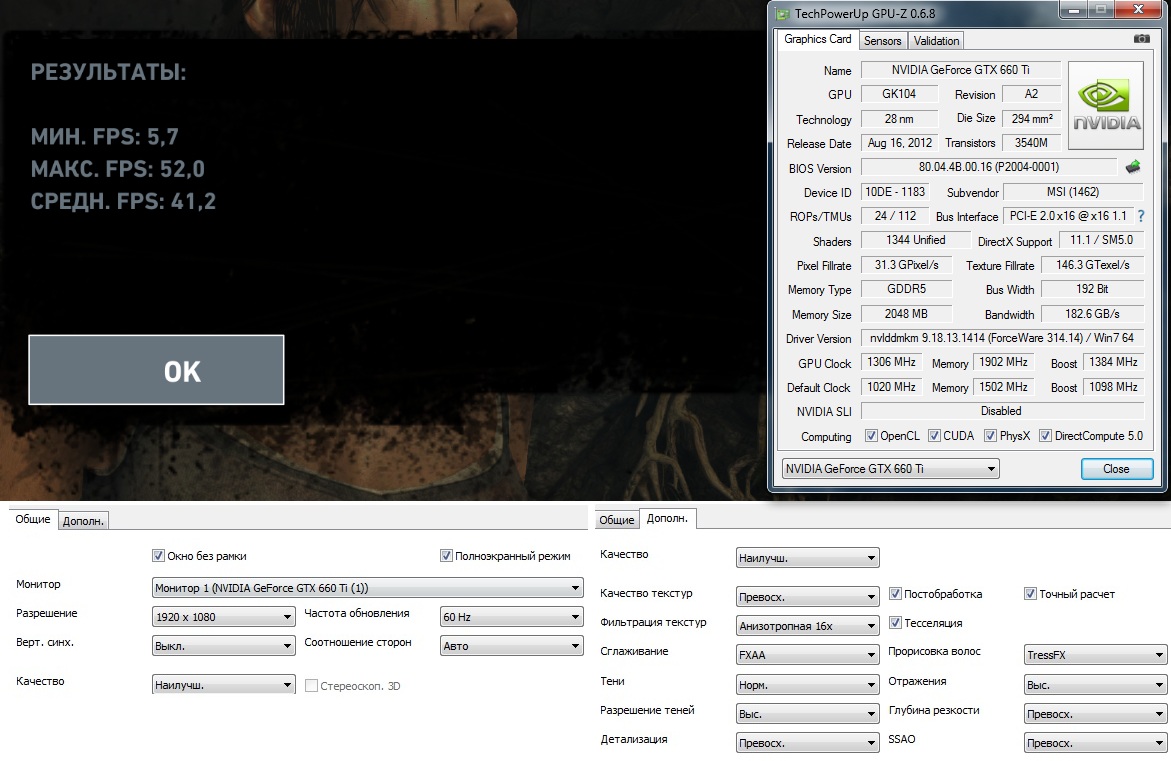
Task: Click the OK button on results screen
Action: (x=156, y=370)
